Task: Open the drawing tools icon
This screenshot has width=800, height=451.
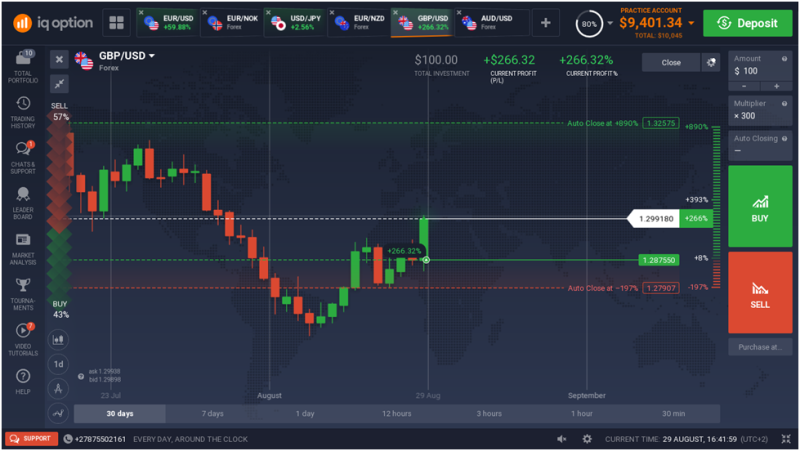Action: 58,389
